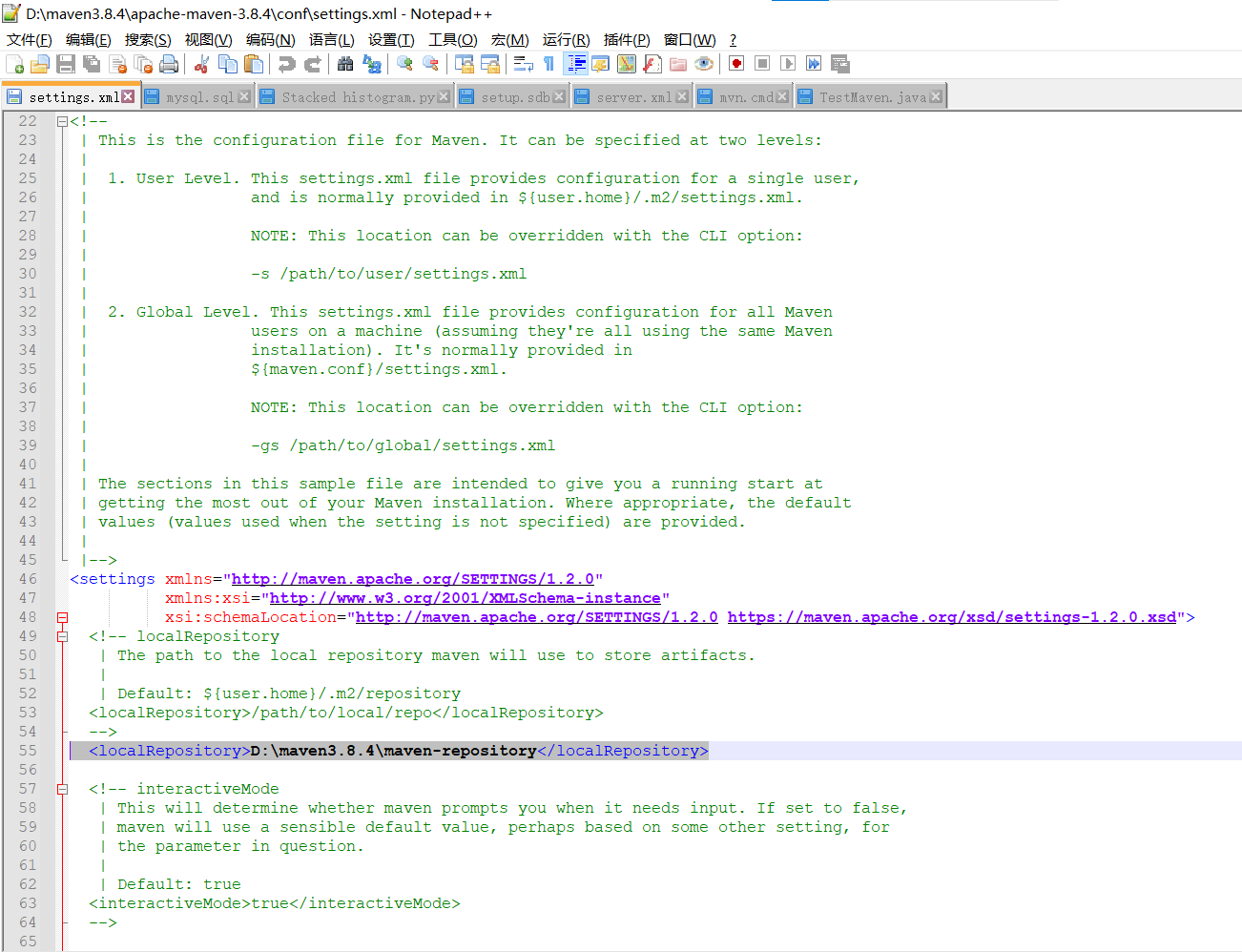The height and width of the screenshot is (952, 1242).
Task: Open Find with the binoculars icon
Action: (x=345, y=64)
